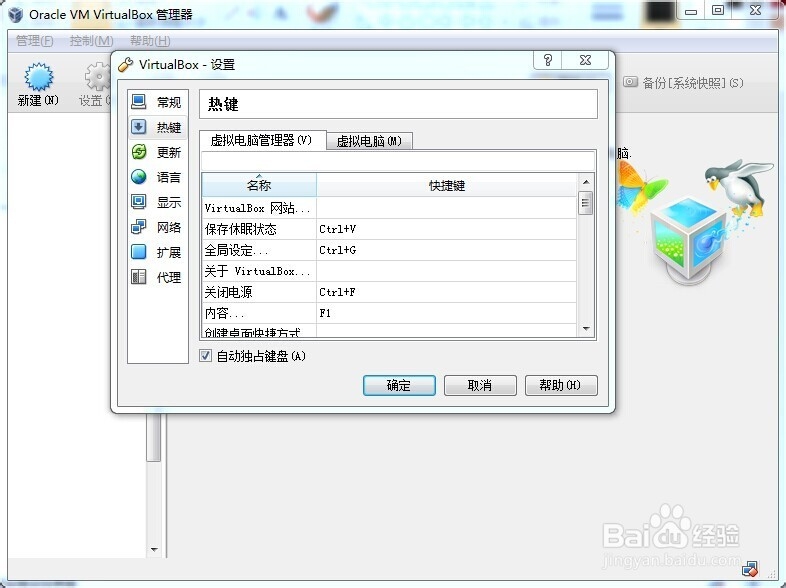
Task: Select the 扩展 (Extensions) blue square icon
Action: pyautogui.click(x=138, y=252)
